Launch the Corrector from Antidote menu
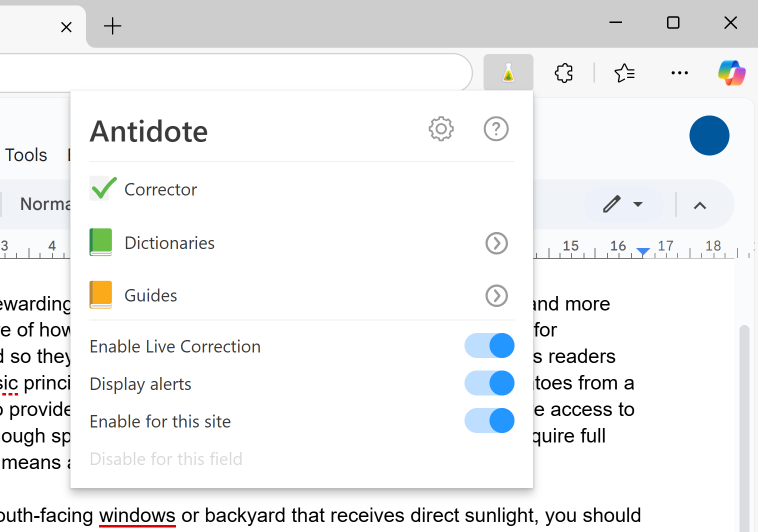 click(160, 189)
